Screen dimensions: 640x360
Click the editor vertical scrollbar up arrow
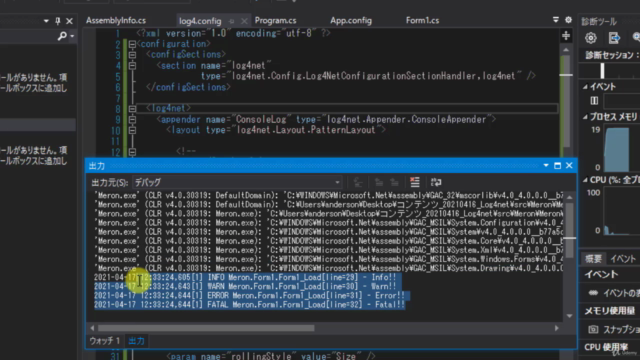tap(566, 50)
